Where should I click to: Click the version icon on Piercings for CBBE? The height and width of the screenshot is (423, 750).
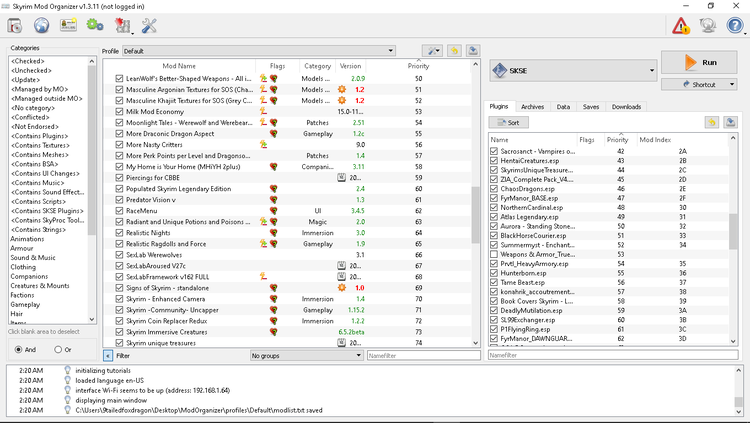(342, 178)
